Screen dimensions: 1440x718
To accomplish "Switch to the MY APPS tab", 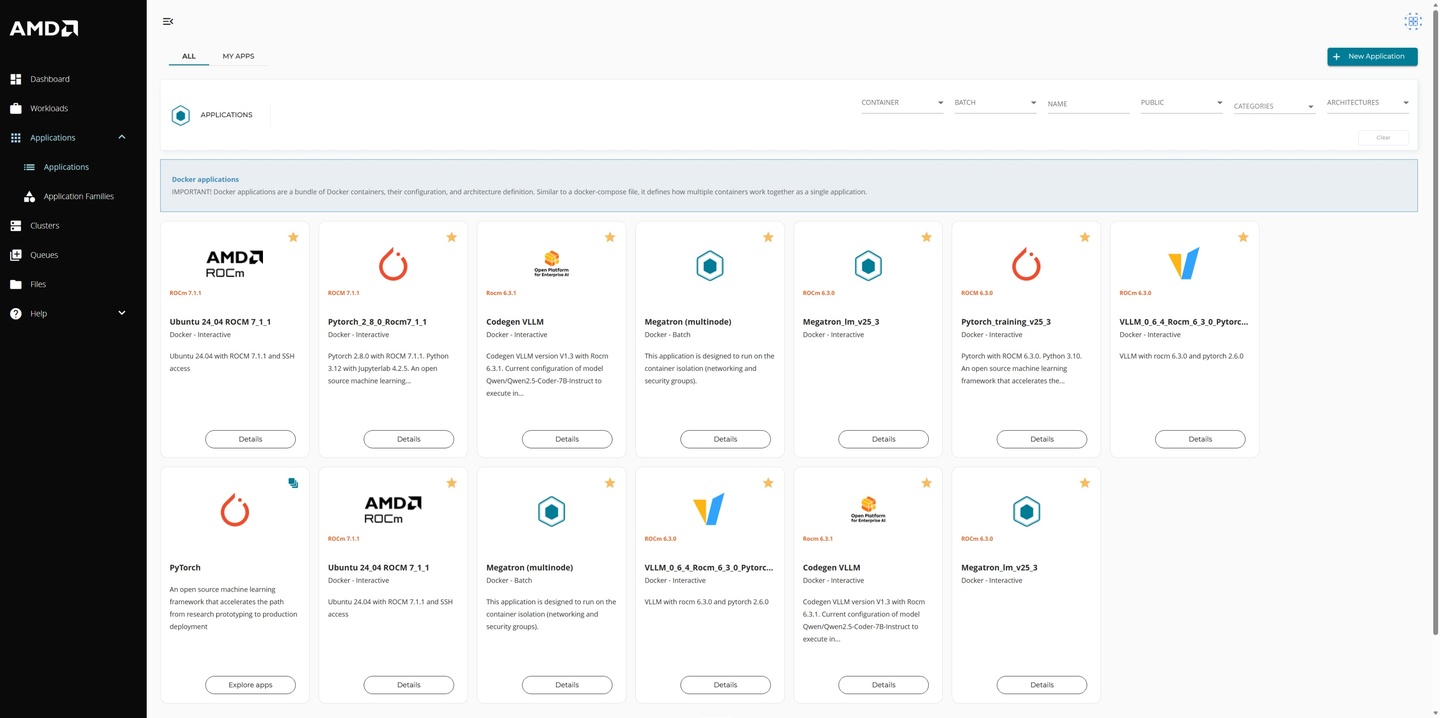I will point(238,56).
